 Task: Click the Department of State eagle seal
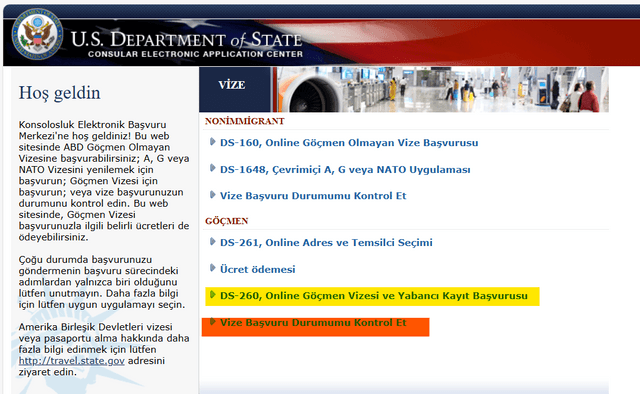pyautogui.click(x=37, y=34)
